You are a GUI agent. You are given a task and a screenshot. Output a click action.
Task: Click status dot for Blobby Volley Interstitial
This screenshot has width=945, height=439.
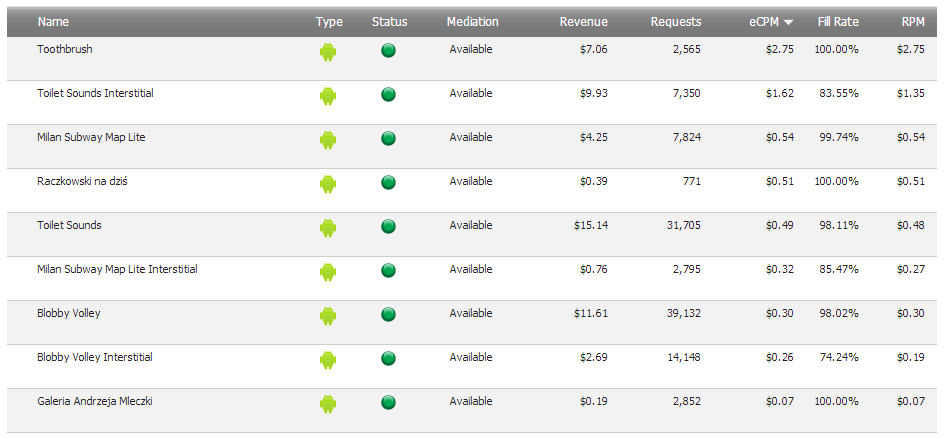[x=389, y=359]
